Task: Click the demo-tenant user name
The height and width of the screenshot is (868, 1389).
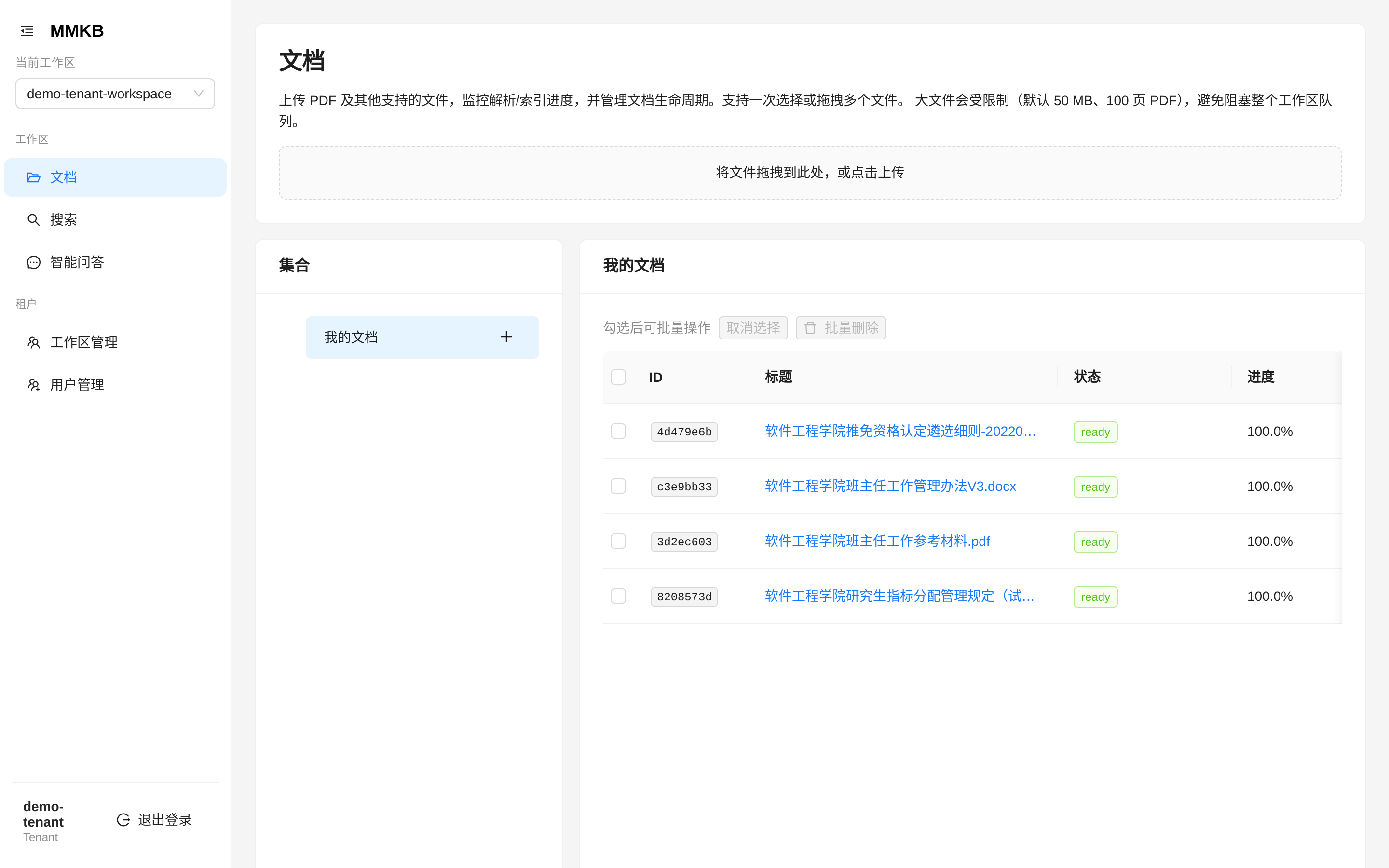Action: coord(43,814)
